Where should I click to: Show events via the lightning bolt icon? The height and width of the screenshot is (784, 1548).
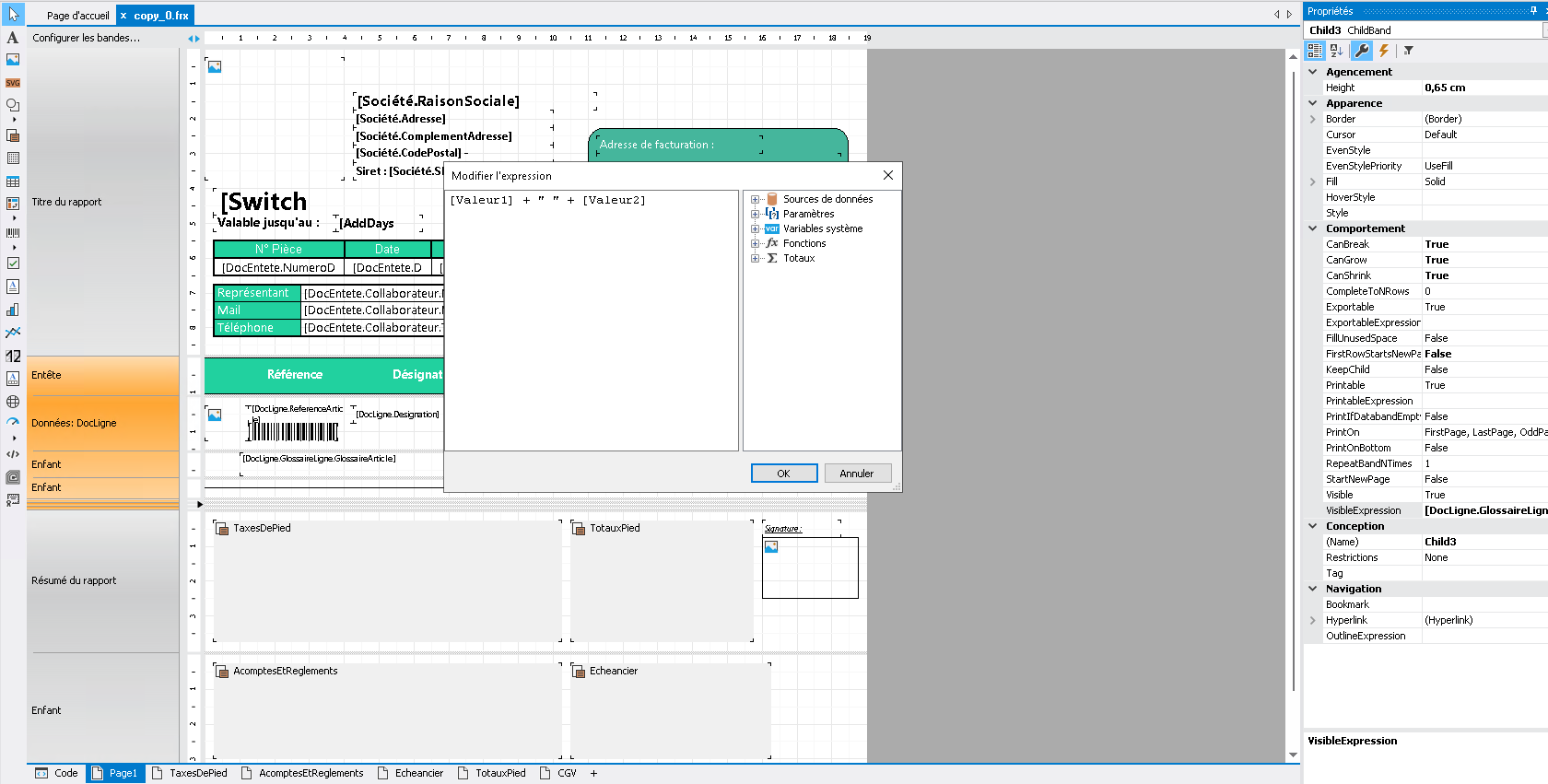tap(1384, 51)
